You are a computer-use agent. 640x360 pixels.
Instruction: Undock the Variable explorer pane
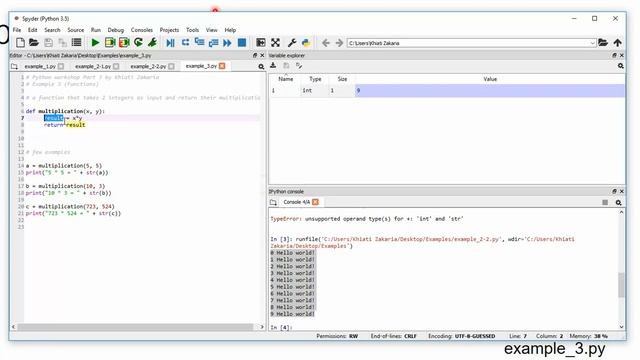(x=614, y=55)
